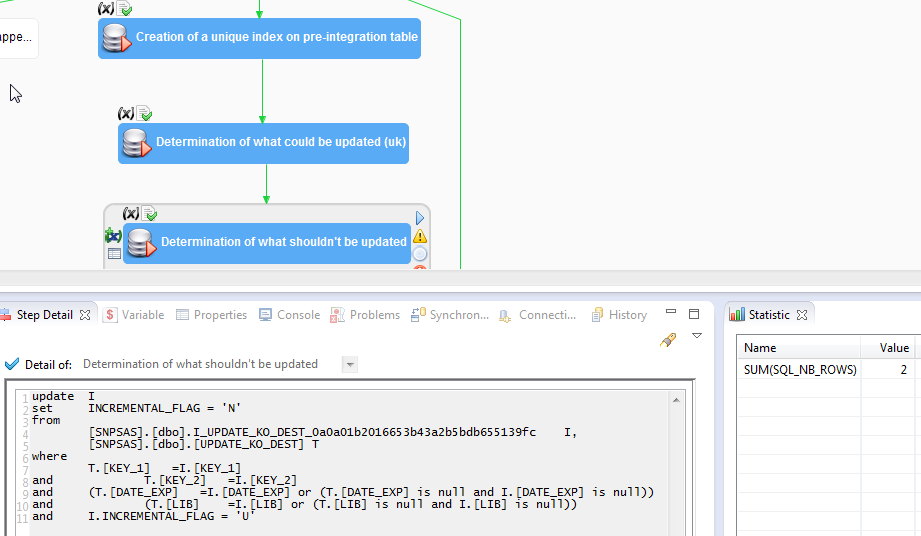Viewport: 921px width, 536px height.
Task: Click database icon on 'could be updated (uk)' step
Action: coord(136,143)
